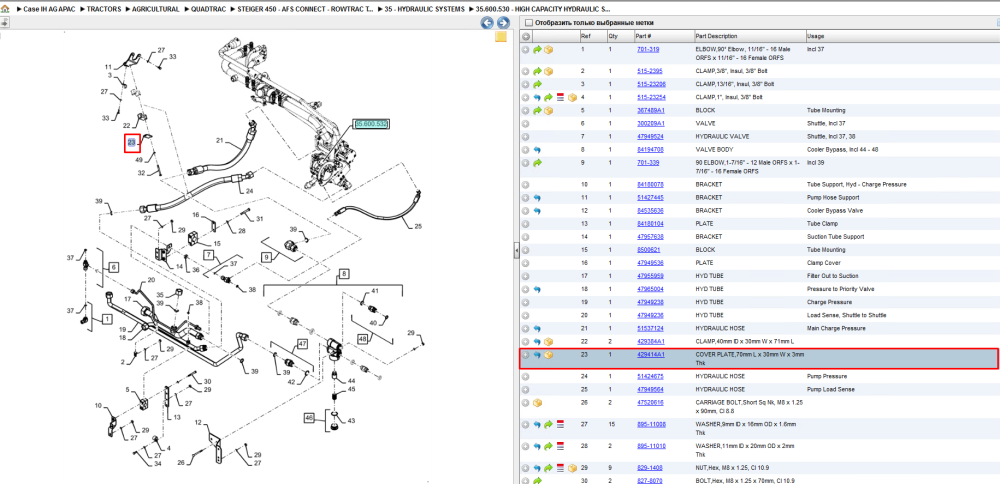Navigate to Case IH AG APAC breadcrumb

48,10
